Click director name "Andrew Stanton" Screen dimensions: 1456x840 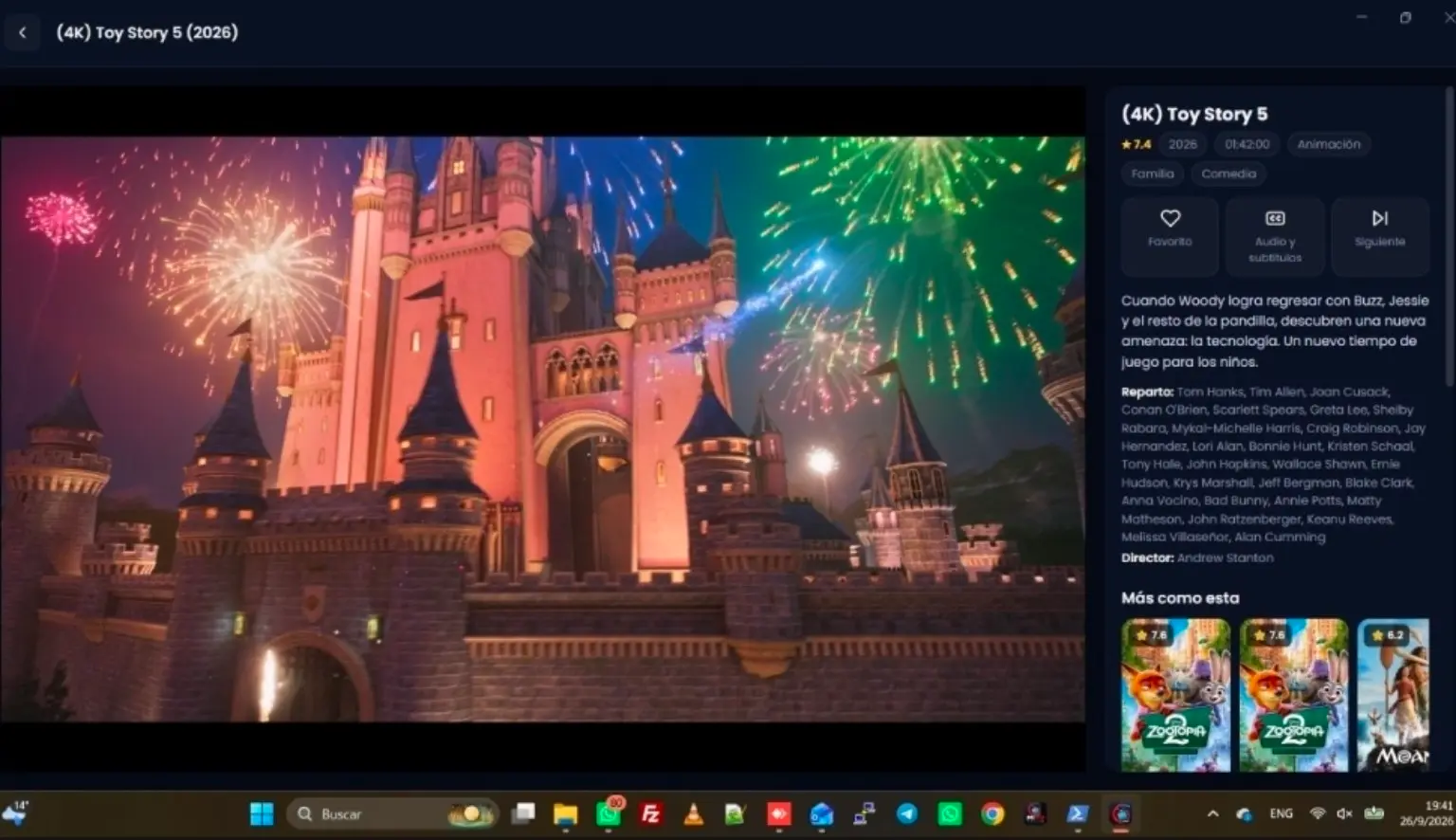[x=1225, y=557]
